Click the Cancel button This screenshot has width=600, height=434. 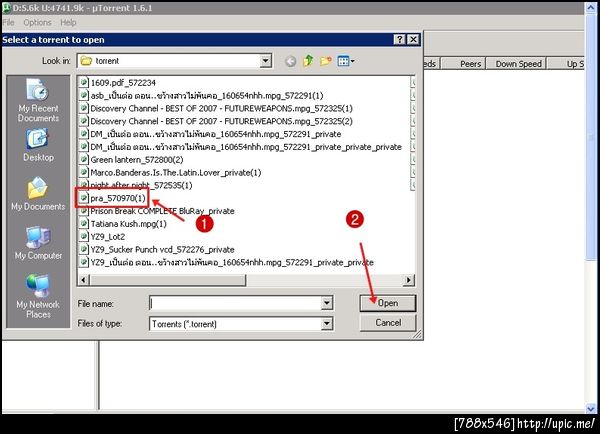coord(388,323)
